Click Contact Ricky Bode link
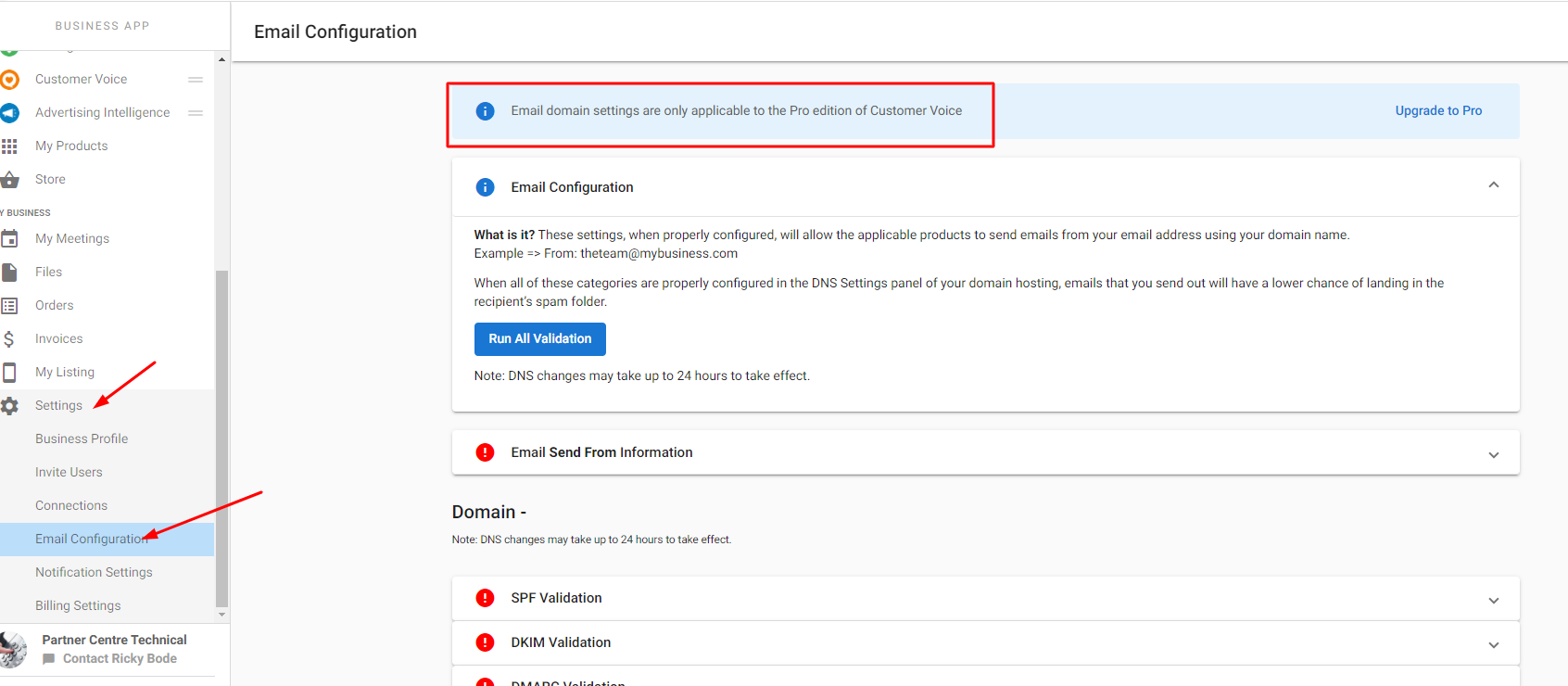Viewport: 1568px width, 686px height. pyautogui.click(x=120, y=658)
